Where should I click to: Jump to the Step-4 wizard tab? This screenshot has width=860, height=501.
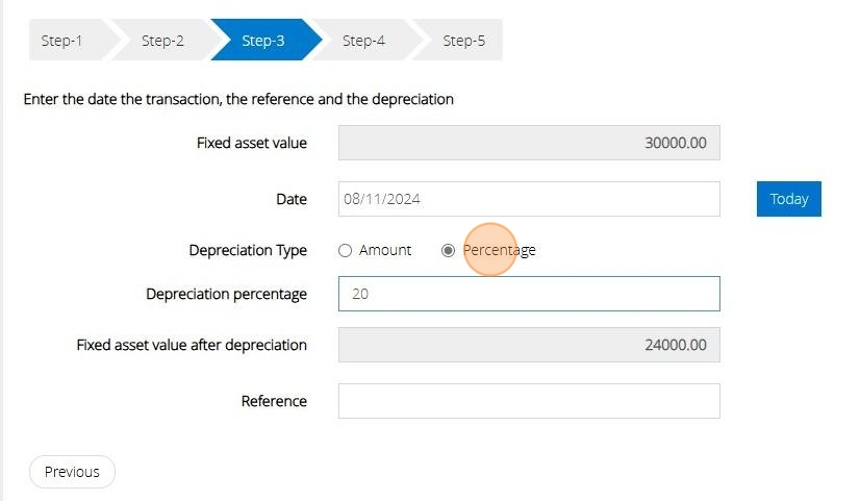[363, 41]
